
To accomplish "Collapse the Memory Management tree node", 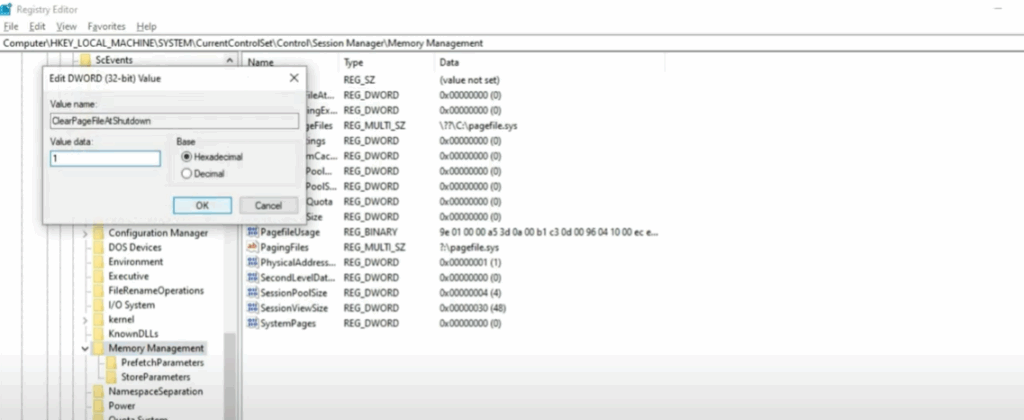I will click(x=85, y=349).
